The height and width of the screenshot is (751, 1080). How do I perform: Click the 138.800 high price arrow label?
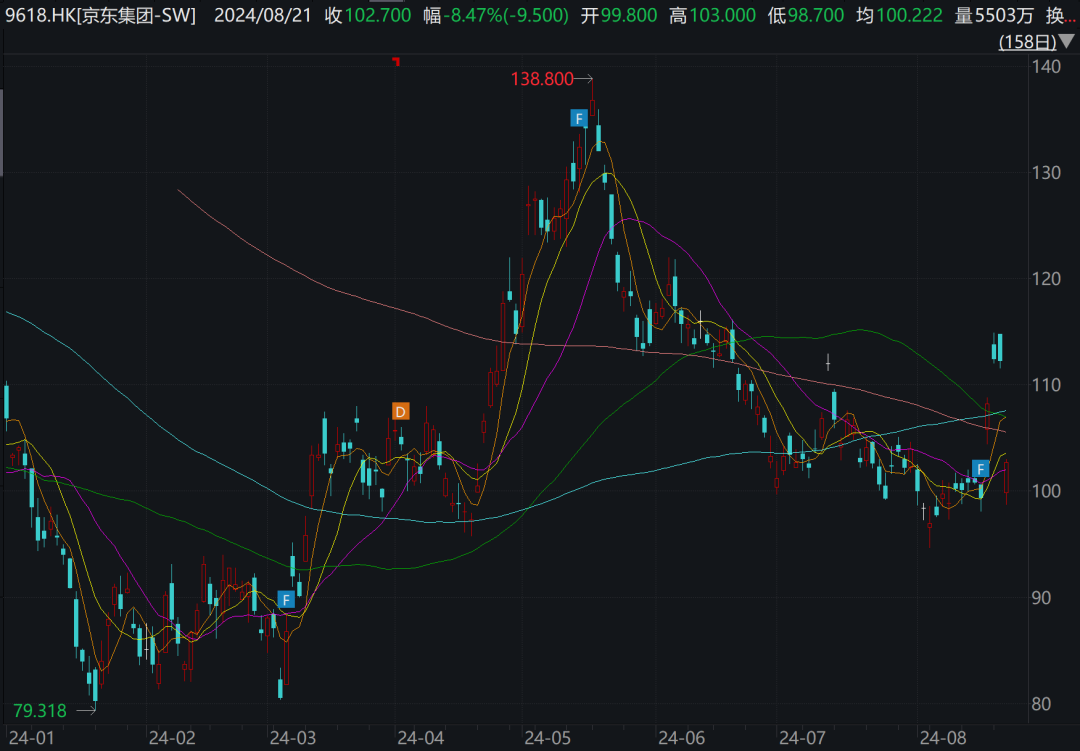coord(551,79)
